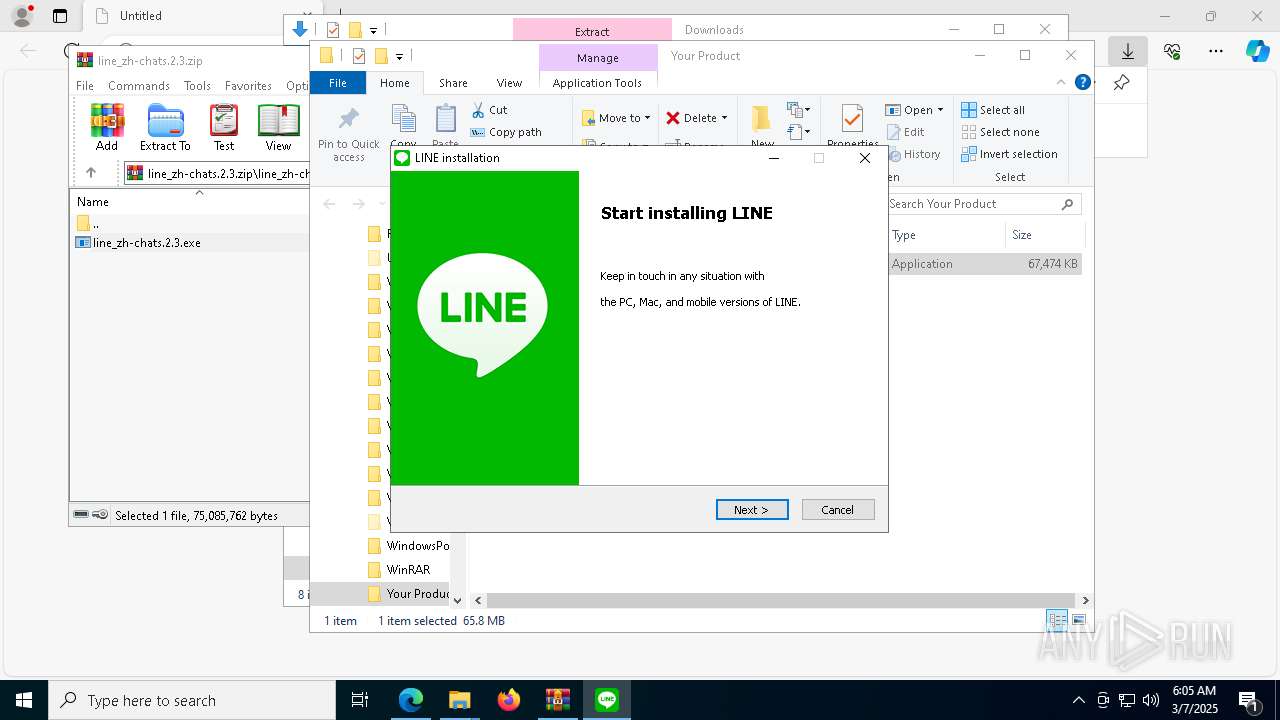Click Copy path in the Explorer ribbon
The image size is (1280, 720).
click(507, 132)
